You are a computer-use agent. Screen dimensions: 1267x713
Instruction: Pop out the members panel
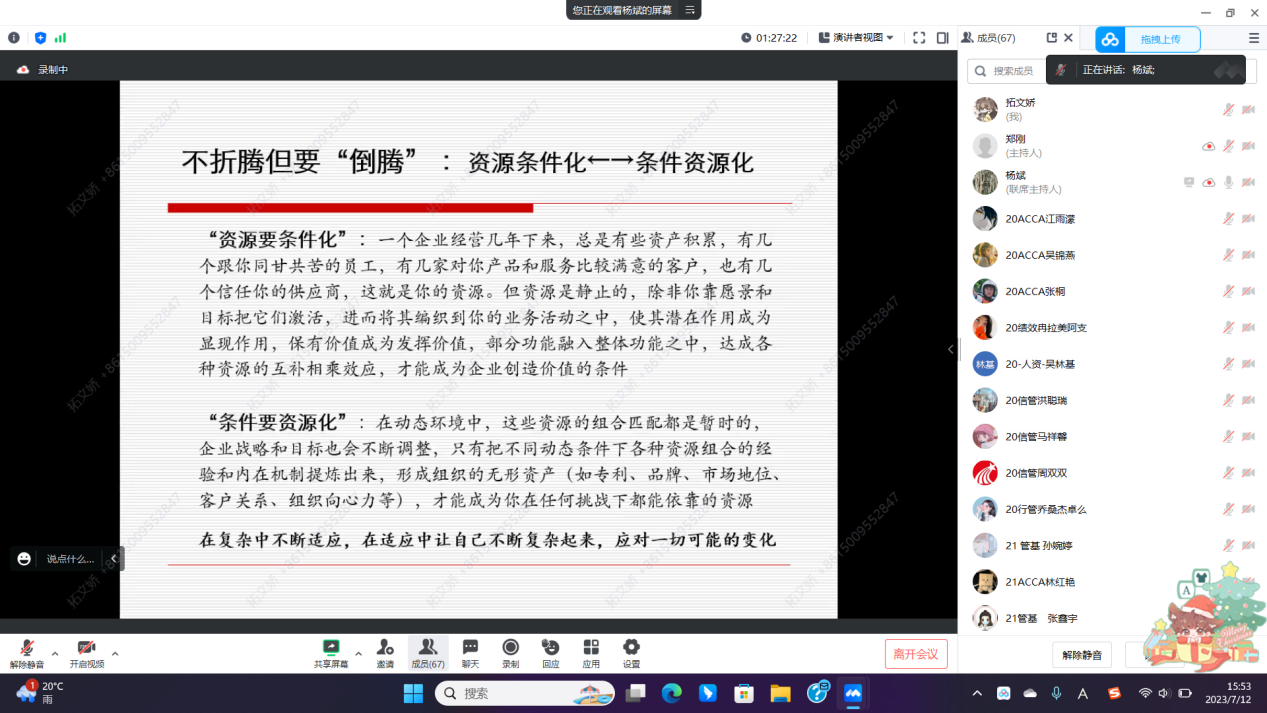(x=1051, y=38)
